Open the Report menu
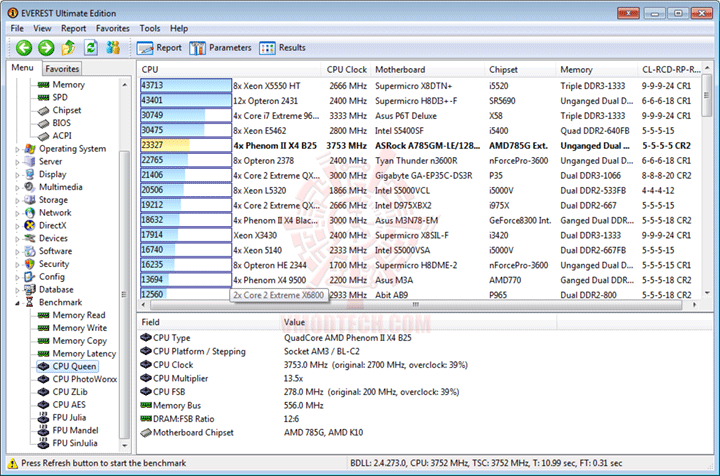Image resolution: width=720 pixels, height=476 pixels. point(73,28)
